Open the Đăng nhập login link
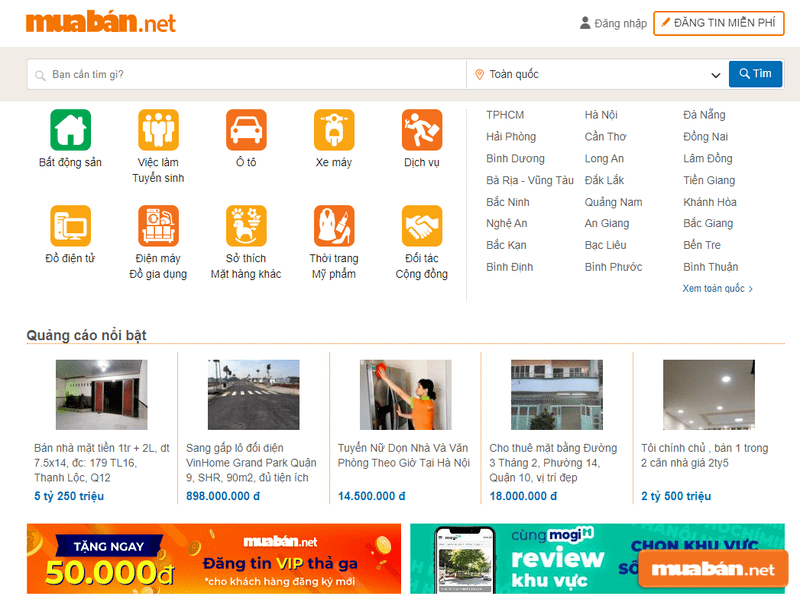This screenshot has height=600, width=800. tap(620, 23)
